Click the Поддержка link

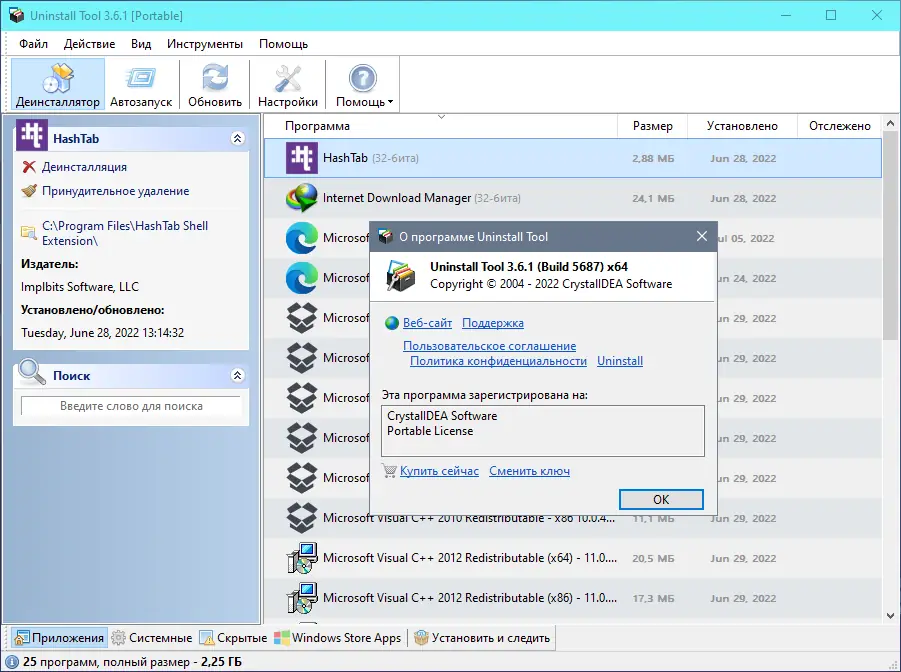click(492, 323)
